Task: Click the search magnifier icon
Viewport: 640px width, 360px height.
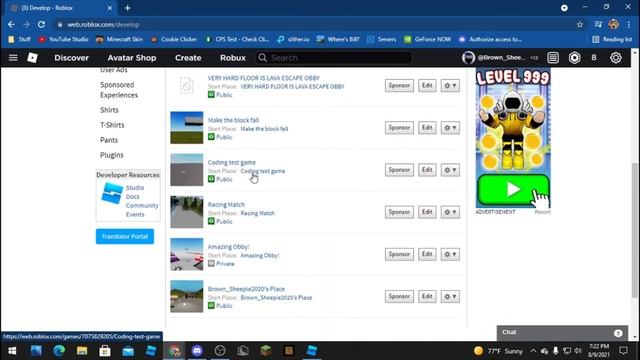Action: click(x=262, y=58)
